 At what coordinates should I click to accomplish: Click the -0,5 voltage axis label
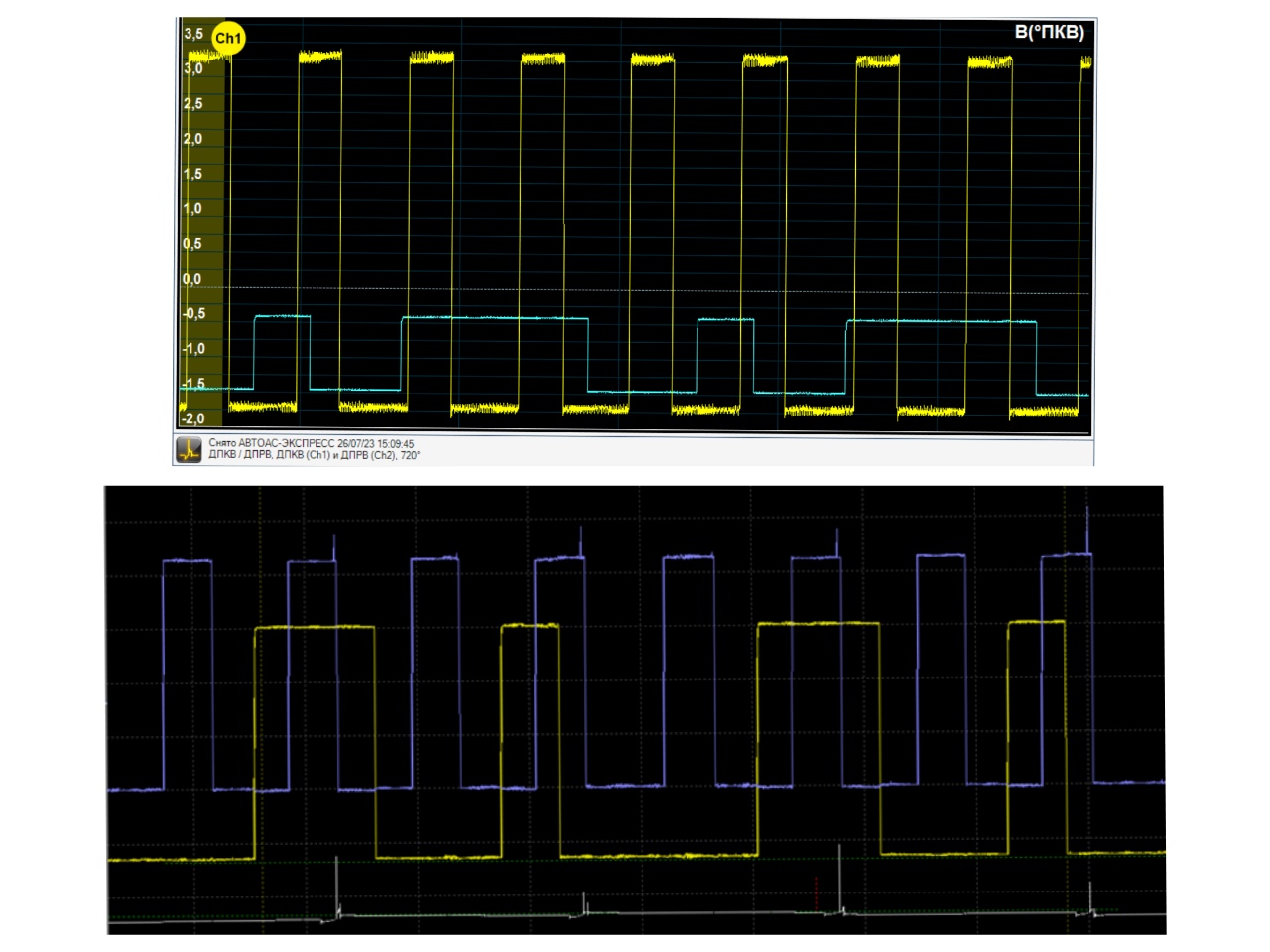192,314
